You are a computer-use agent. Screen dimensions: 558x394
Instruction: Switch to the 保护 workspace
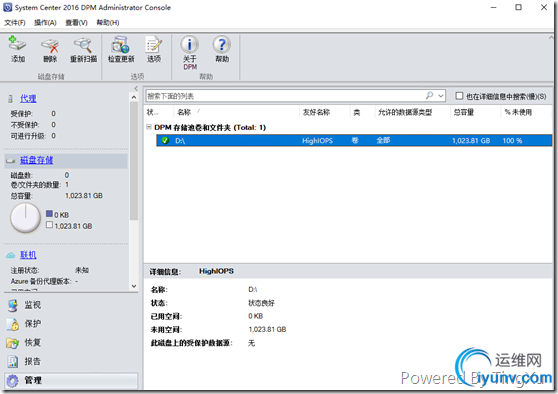click(x=32, y=324)
